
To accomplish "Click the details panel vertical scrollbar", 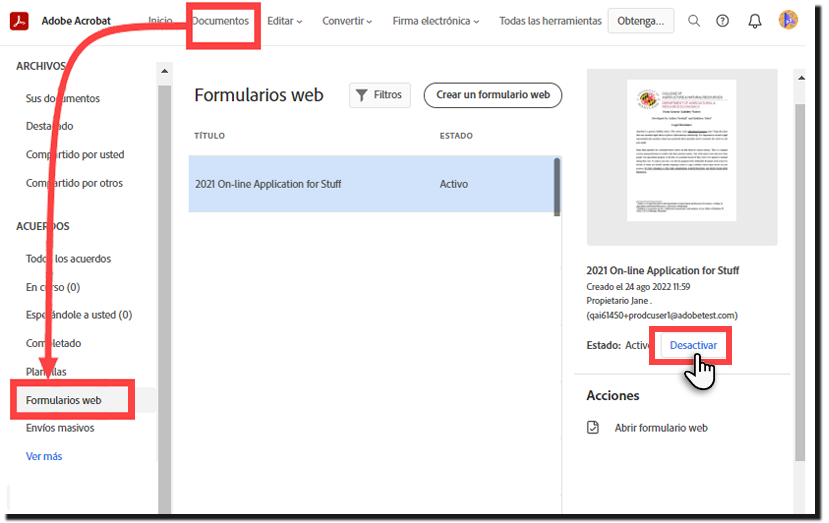I will pos(800,282).
